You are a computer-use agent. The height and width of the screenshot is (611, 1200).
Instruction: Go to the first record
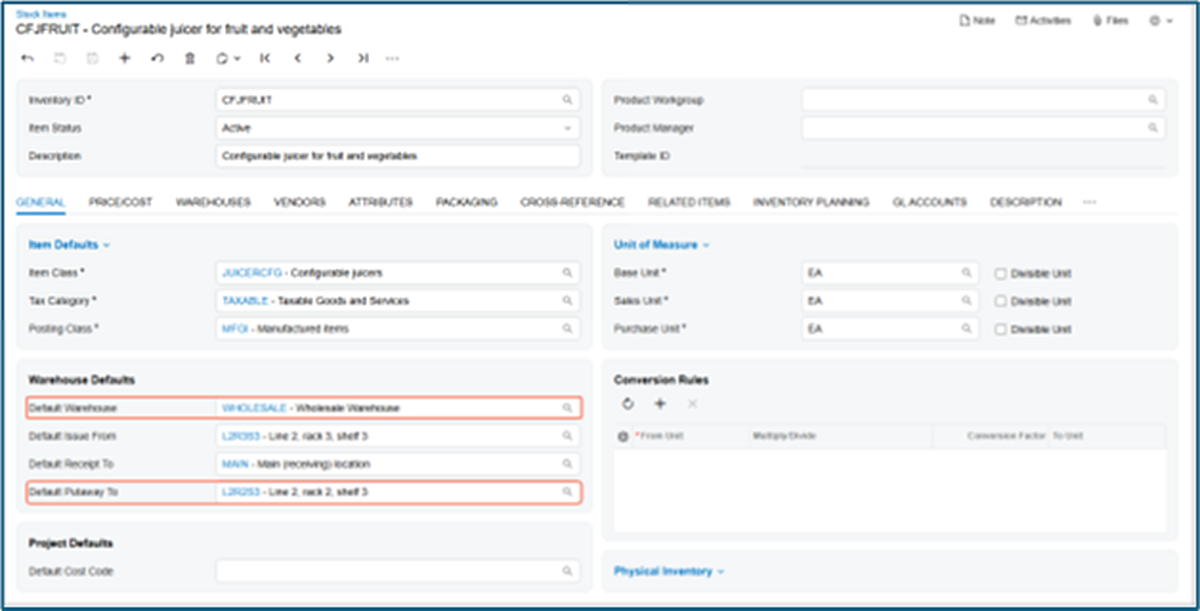[264, 59]
